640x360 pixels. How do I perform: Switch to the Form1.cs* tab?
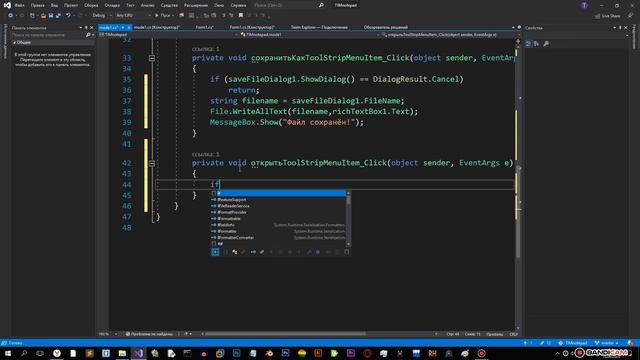point(204,27)
